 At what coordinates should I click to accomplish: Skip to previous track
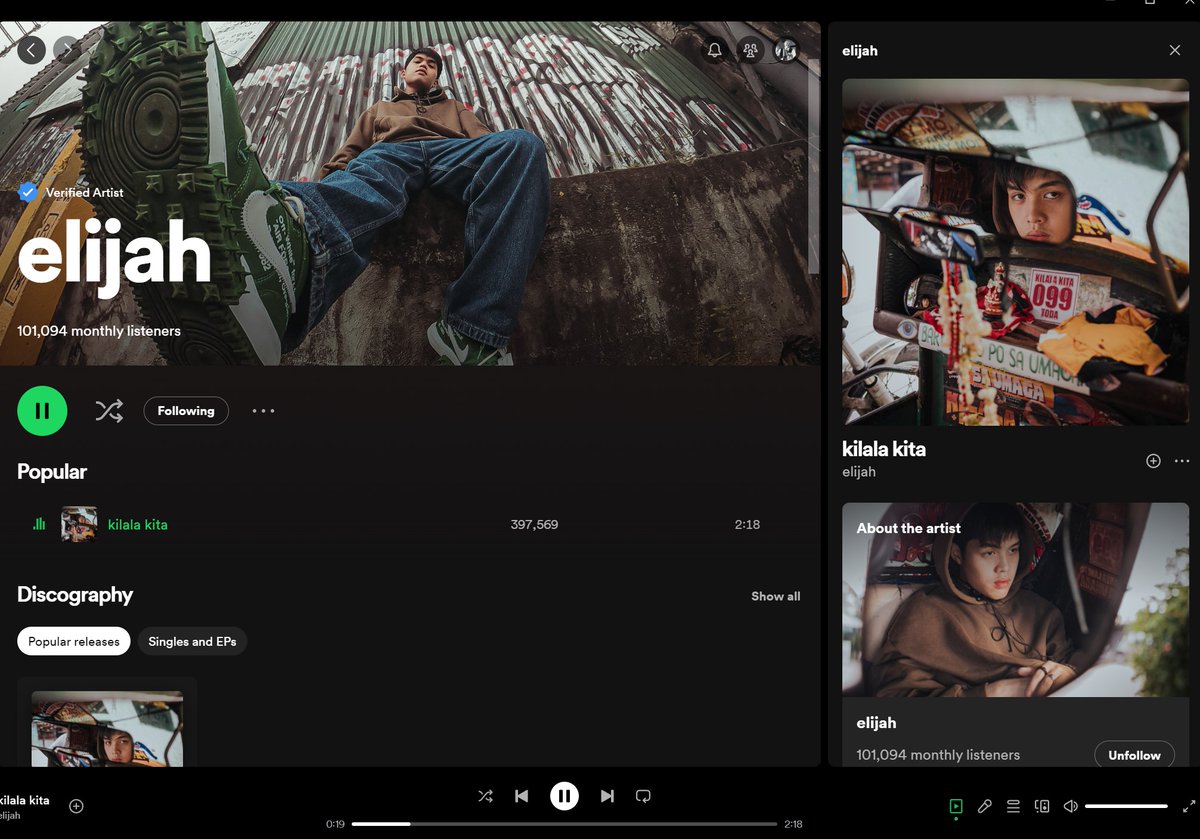coord(521,796)
